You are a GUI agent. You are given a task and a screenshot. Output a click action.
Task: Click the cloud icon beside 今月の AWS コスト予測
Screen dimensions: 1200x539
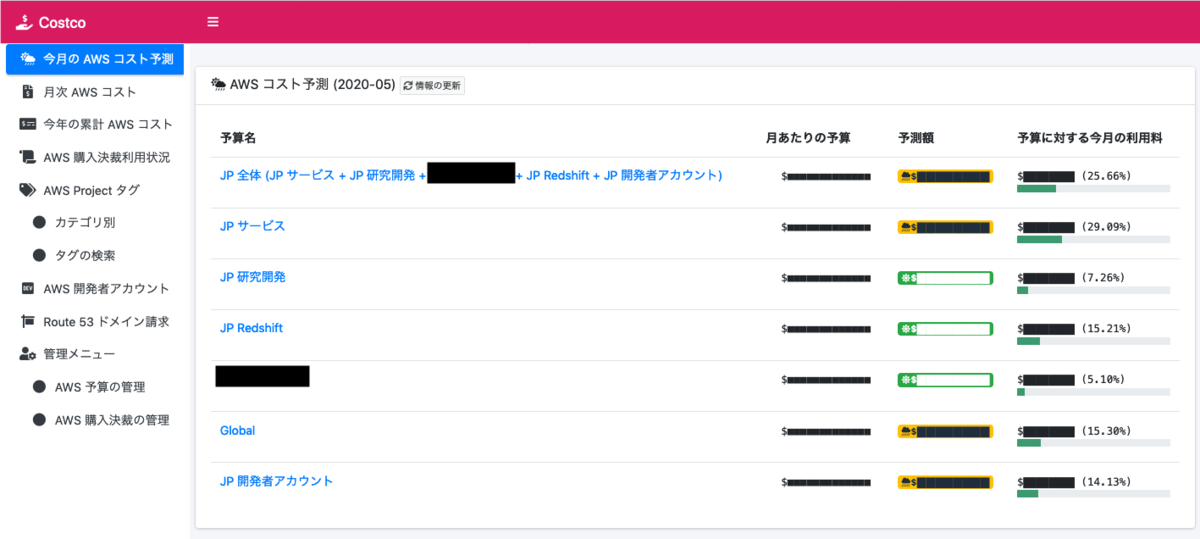pyautogui.click(x=28, y=59)
